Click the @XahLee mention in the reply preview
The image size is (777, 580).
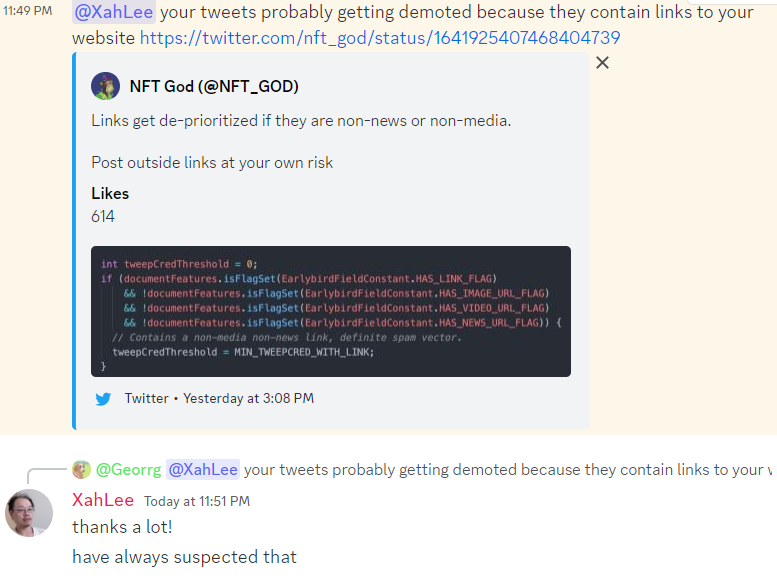click(203, 469)
